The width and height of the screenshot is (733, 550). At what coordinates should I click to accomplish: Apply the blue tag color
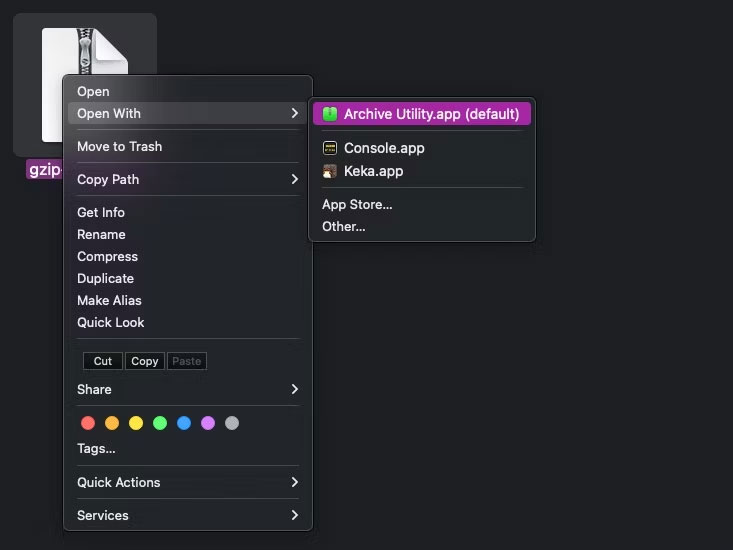(184, 423)
